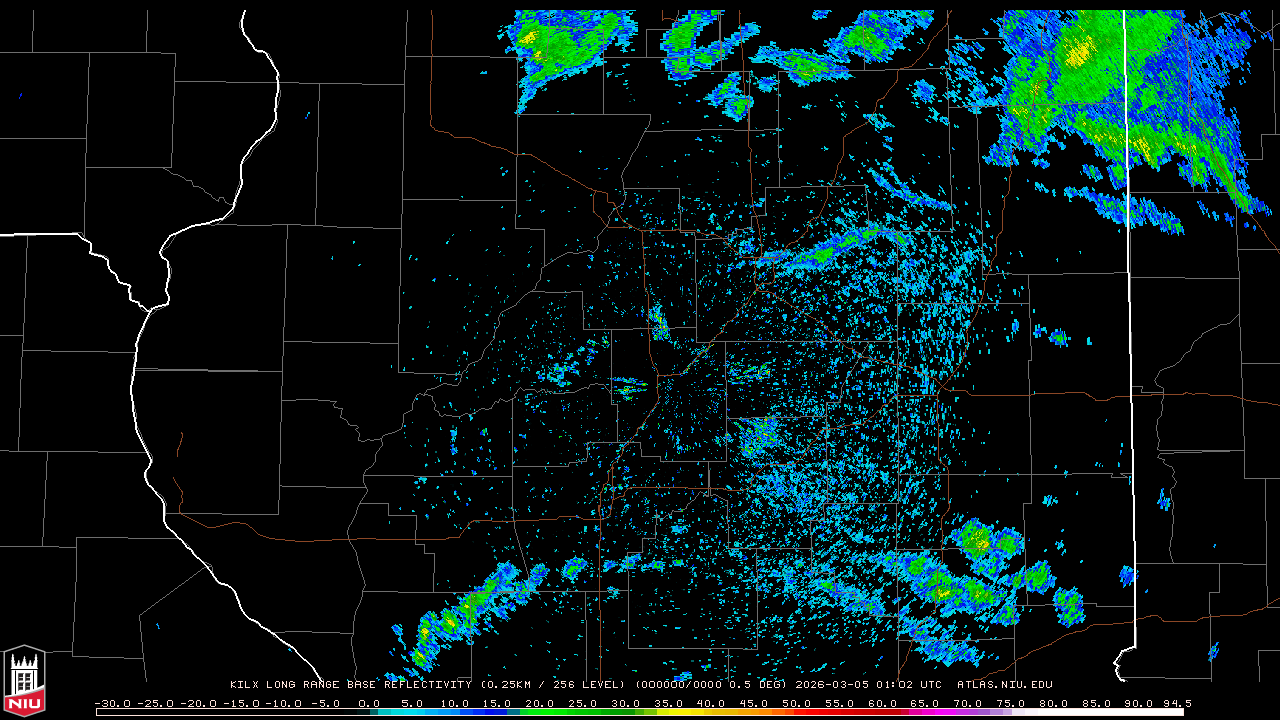Click the red 55.0 dBZ color on scale
The image size is (1280, 720).
tap(839, 712)
